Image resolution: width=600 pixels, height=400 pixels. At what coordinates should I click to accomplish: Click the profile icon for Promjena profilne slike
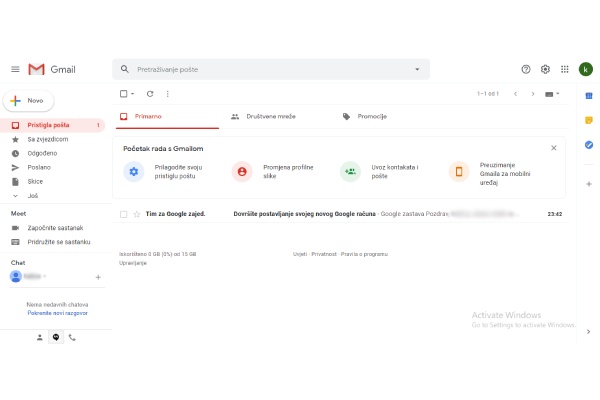coord(242,171)
